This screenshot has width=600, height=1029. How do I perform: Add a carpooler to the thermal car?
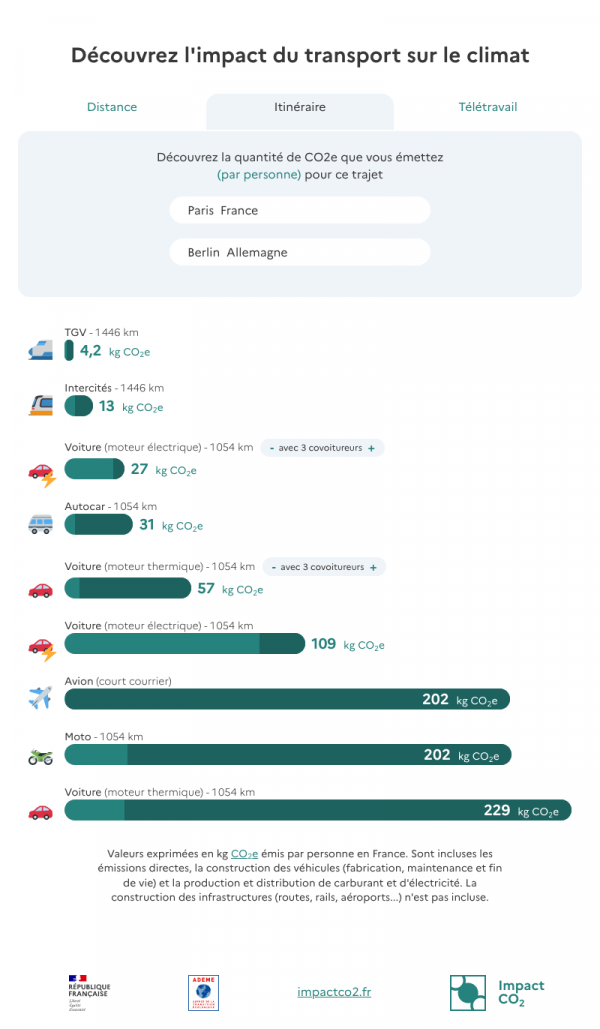[374, 567]
